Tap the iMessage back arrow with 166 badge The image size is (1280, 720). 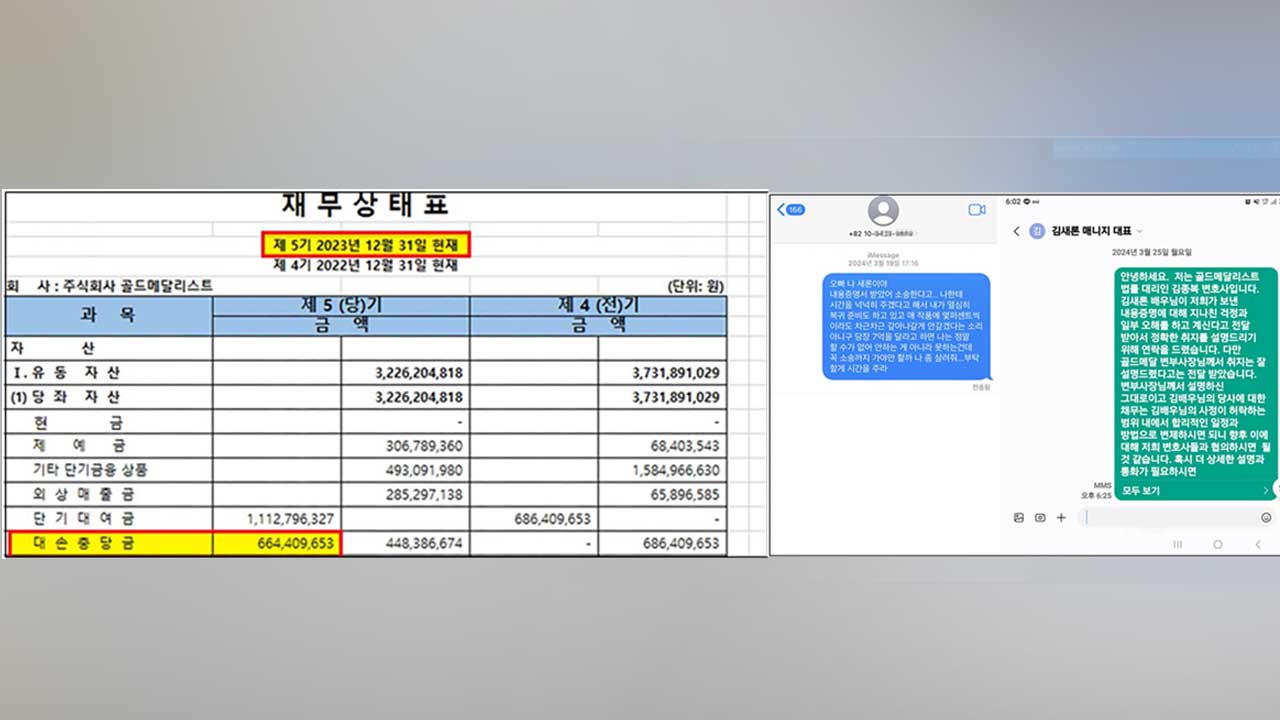pos(791,209)
